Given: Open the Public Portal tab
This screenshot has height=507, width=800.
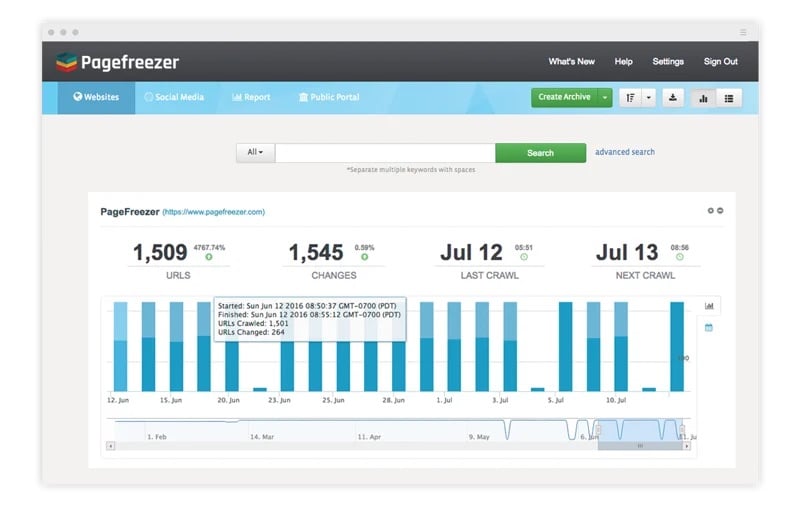Looking at the screenshot, I should [x=329, y=97].
